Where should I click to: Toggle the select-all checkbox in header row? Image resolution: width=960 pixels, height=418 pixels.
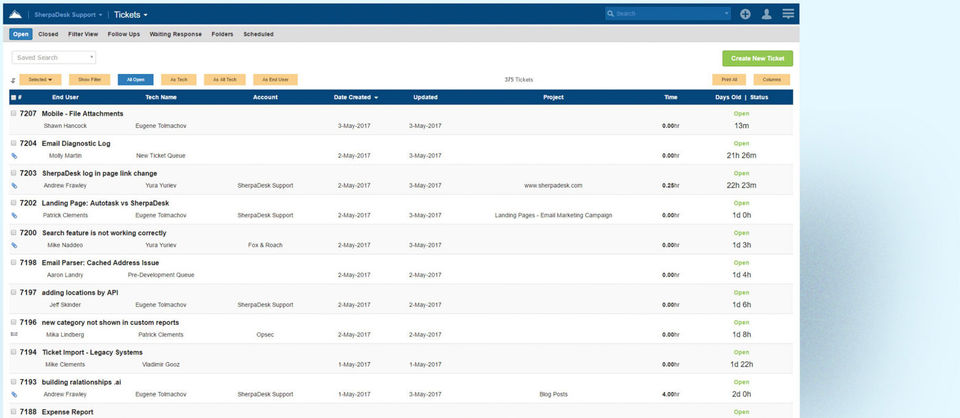click(13, 97)
